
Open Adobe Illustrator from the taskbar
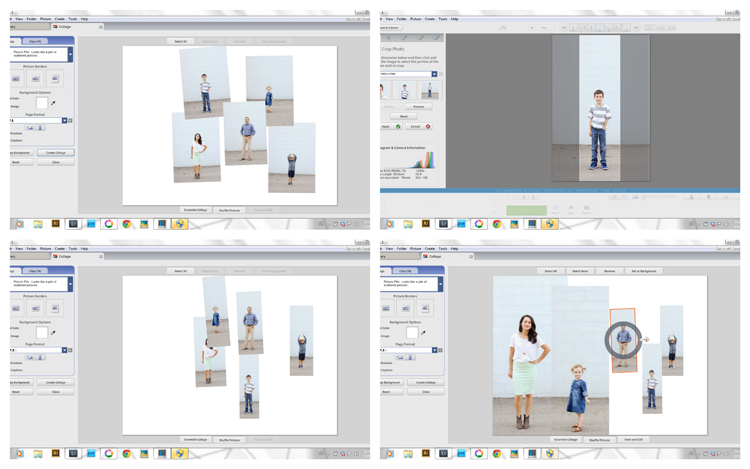(x=55, y=224)
